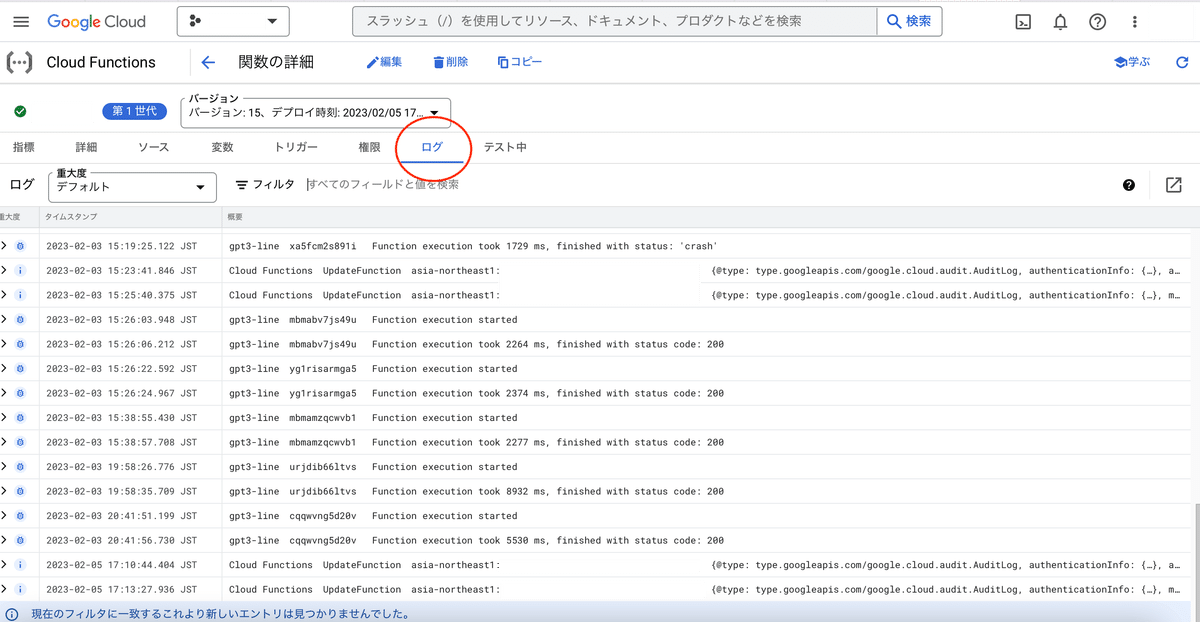Switch to the 権限 tab
This screenshot has width=1200, height=622.
(369, 147)
